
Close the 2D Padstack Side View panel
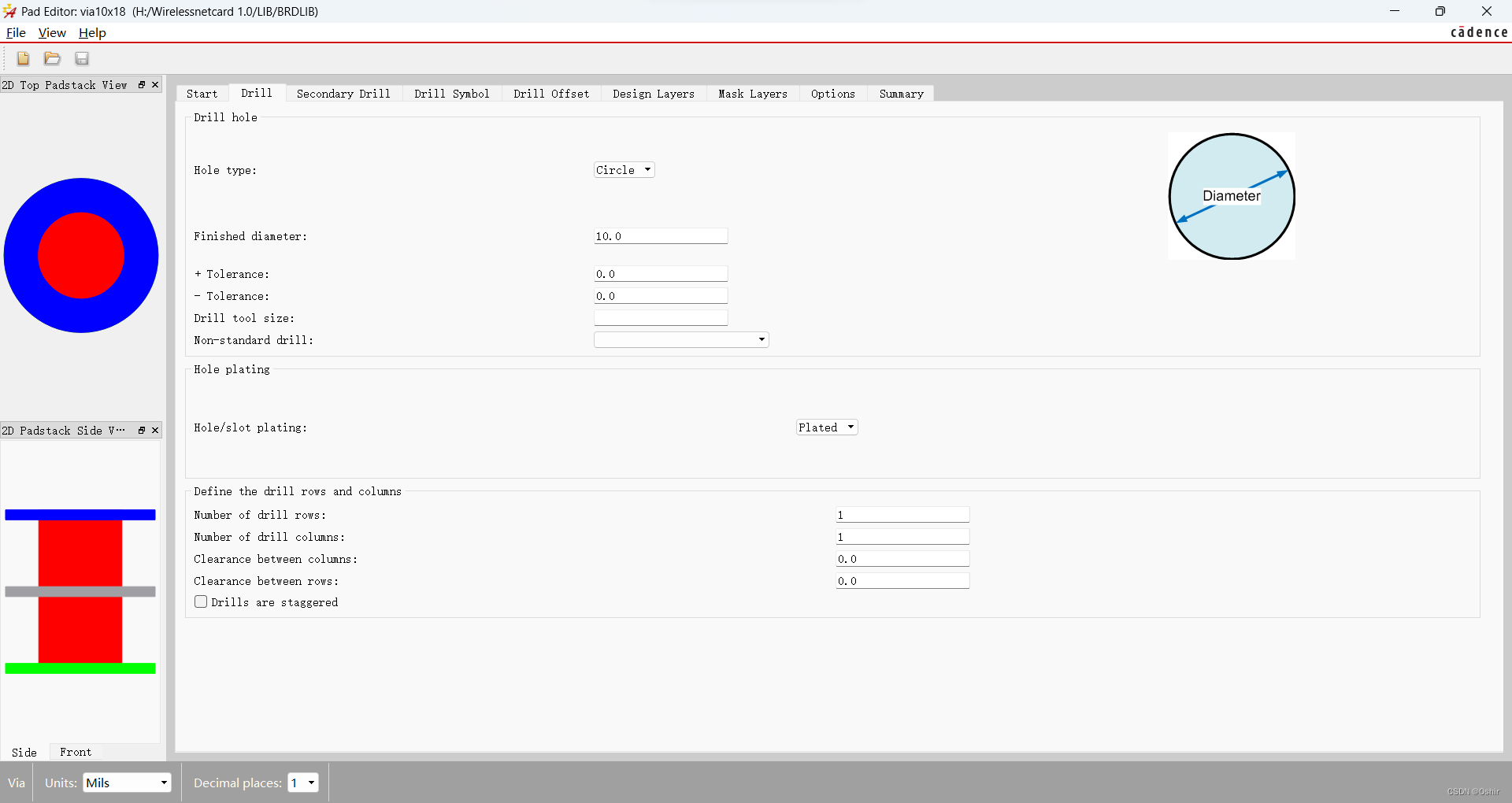(x=155, y=431)
